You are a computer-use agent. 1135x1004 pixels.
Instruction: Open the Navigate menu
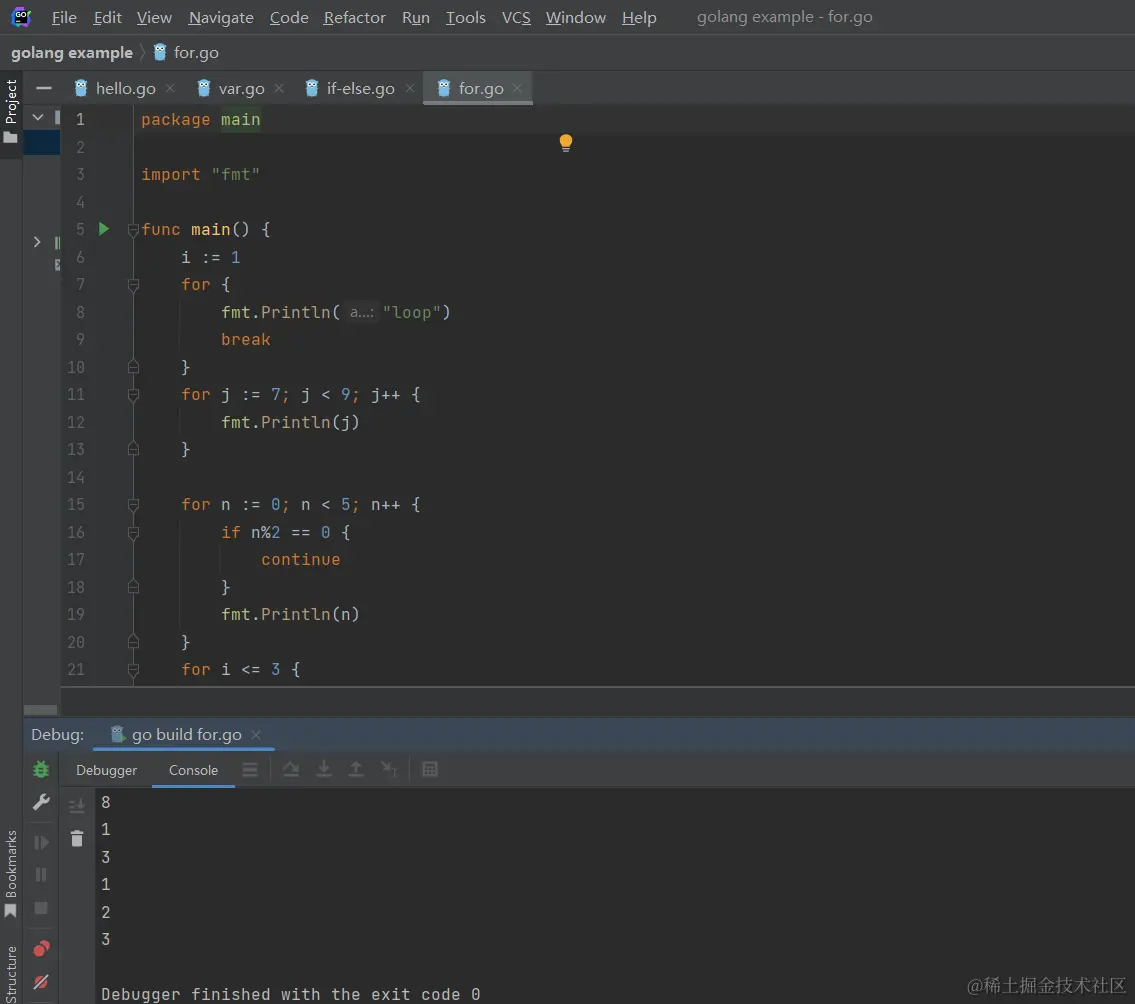pos(221,17)
